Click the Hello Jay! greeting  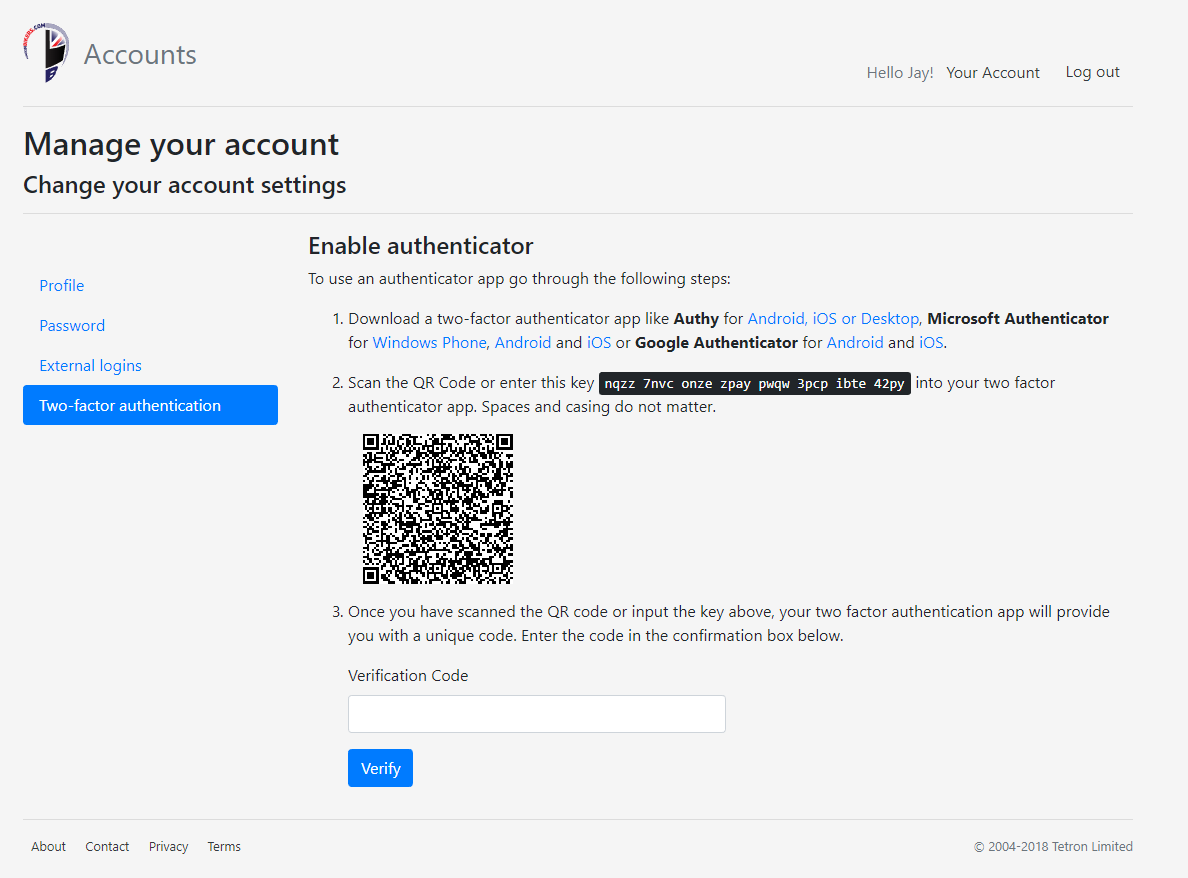(x=899, y=73)
